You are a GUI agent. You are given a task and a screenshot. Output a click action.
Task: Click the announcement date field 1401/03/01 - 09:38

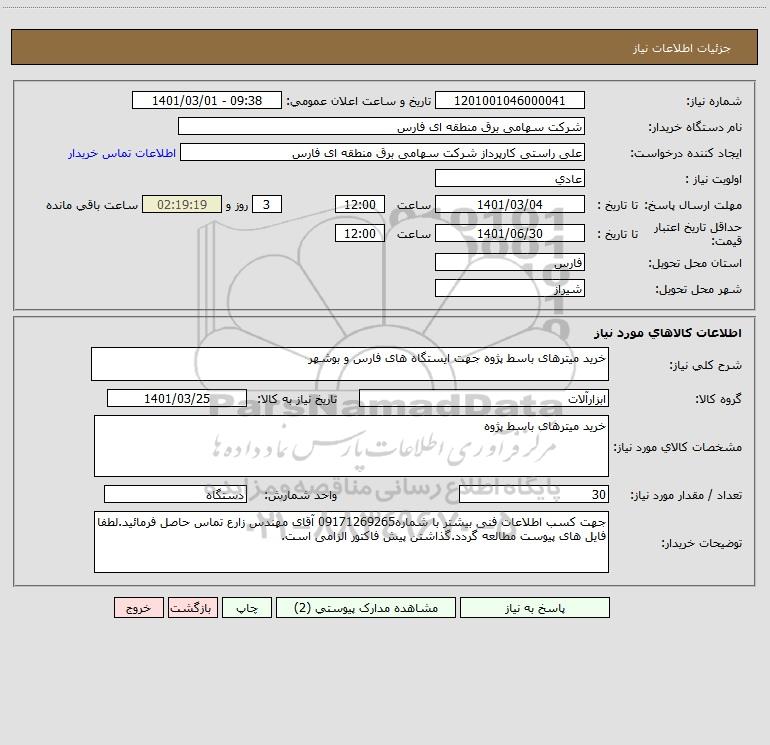click(x=207, y=100)
